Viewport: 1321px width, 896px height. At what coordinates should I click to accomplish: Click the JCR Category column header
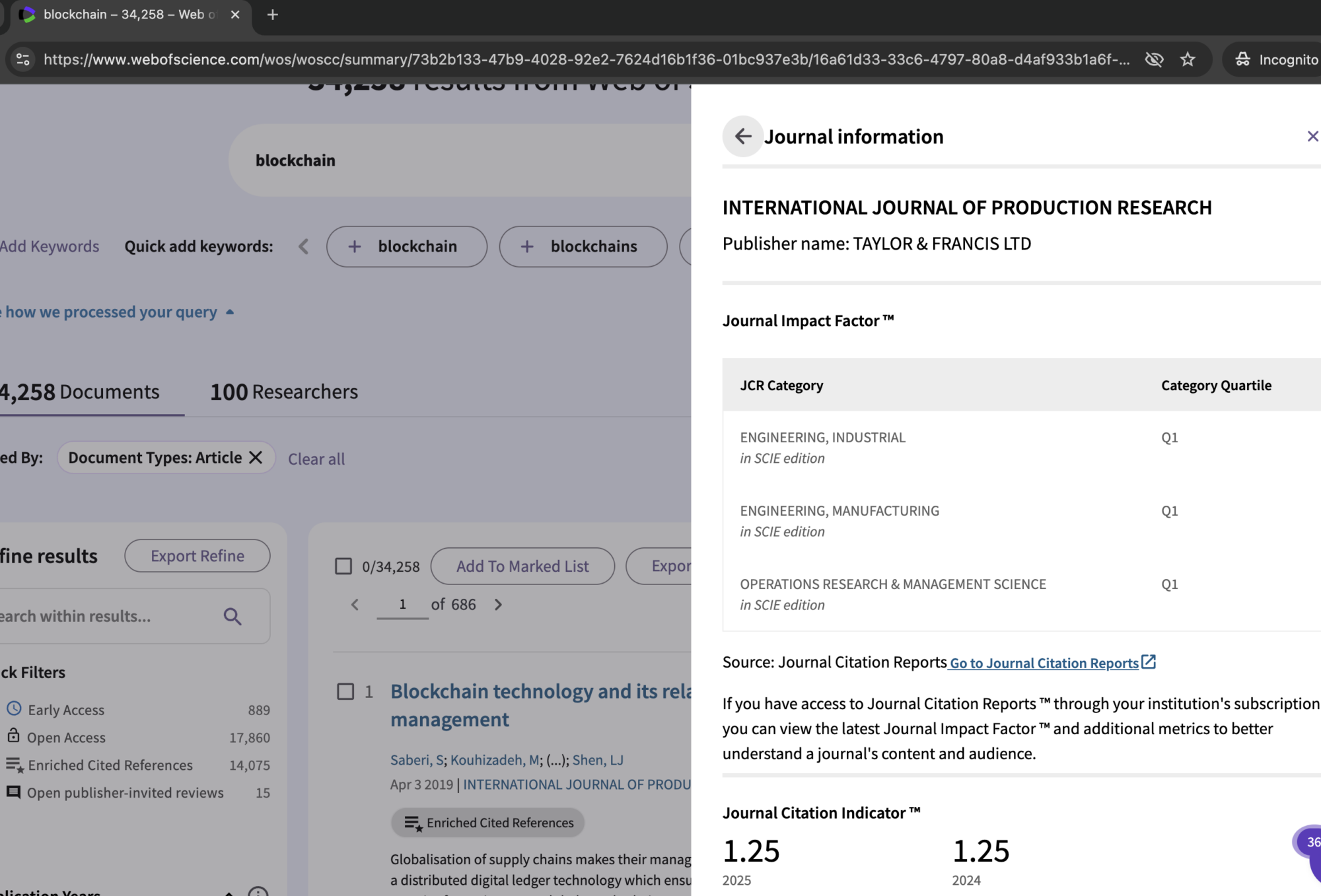click(x=781, y=386)
